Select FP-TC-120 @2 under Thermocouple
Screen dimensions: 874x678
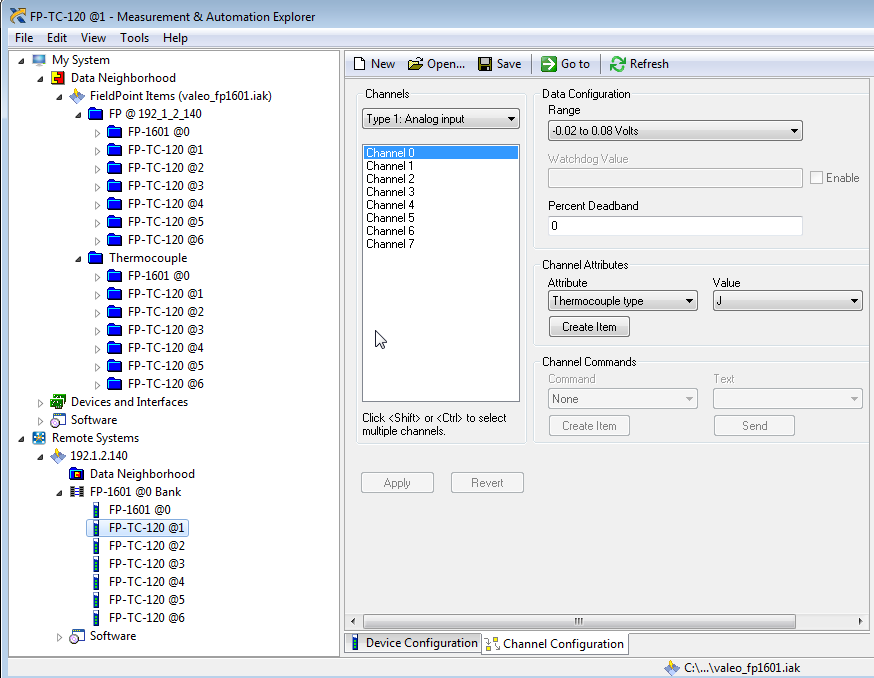pyautogui.click(x=166, y=312)
